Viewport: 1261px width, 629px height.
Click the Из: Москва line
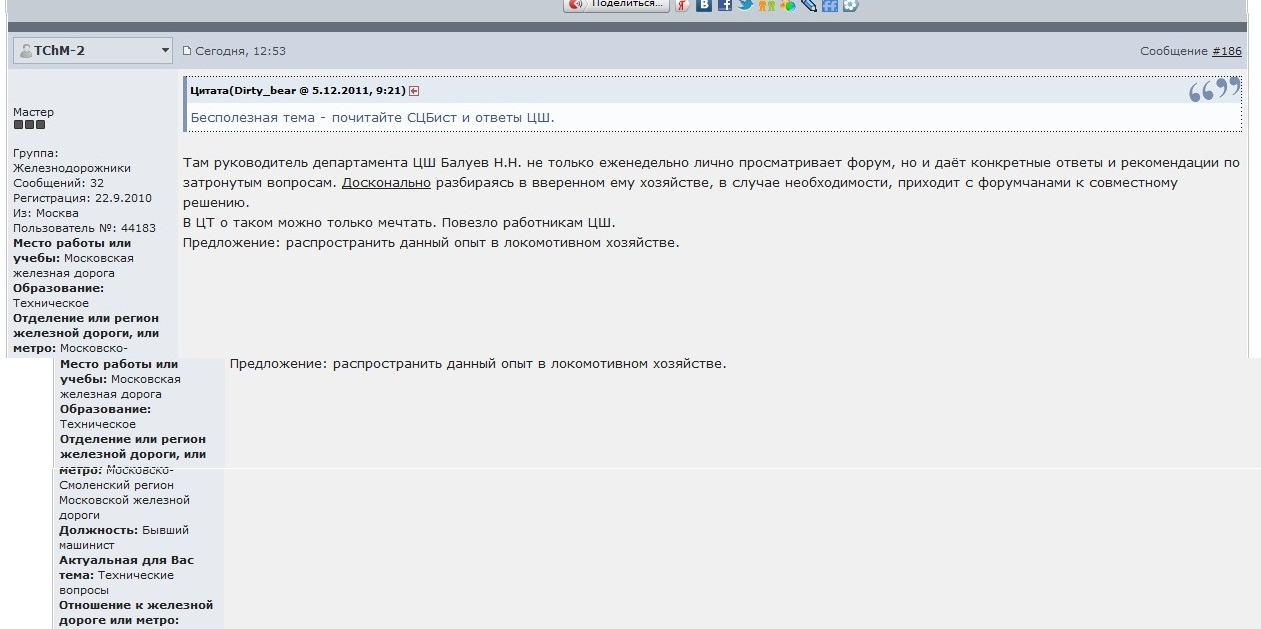46,213
